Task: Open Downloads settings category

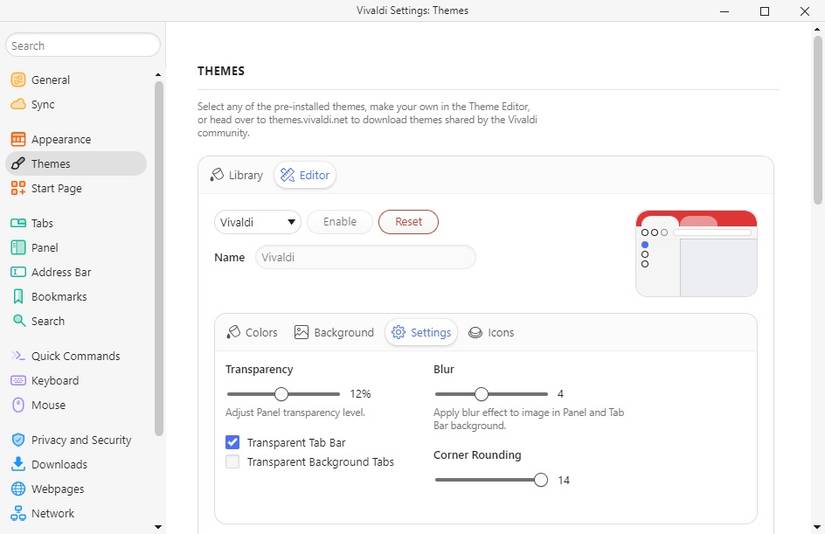Action: click(x=76, y=464)
